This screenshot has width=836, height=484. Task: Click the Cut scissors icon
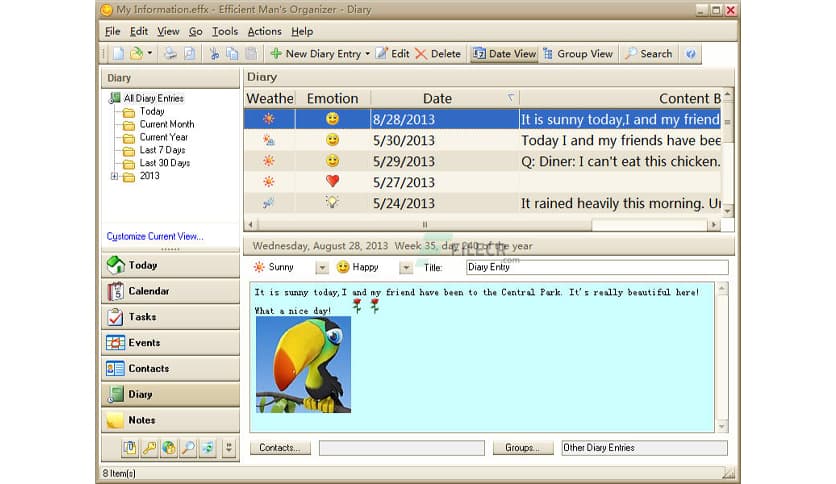click(214, 54)
